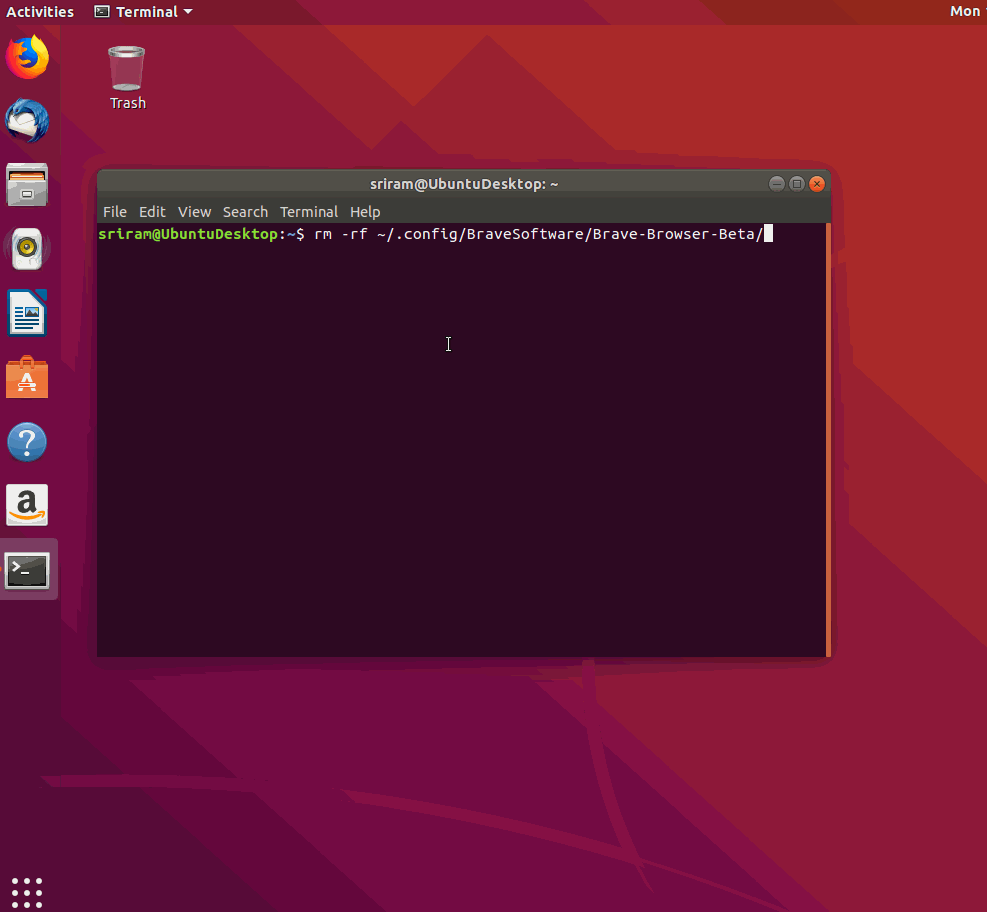Viewport: 987px width, 912px height.
Task: Click the terminal title bar sriram@UbuntuDesktop
Action: click(x=464, y=184)
